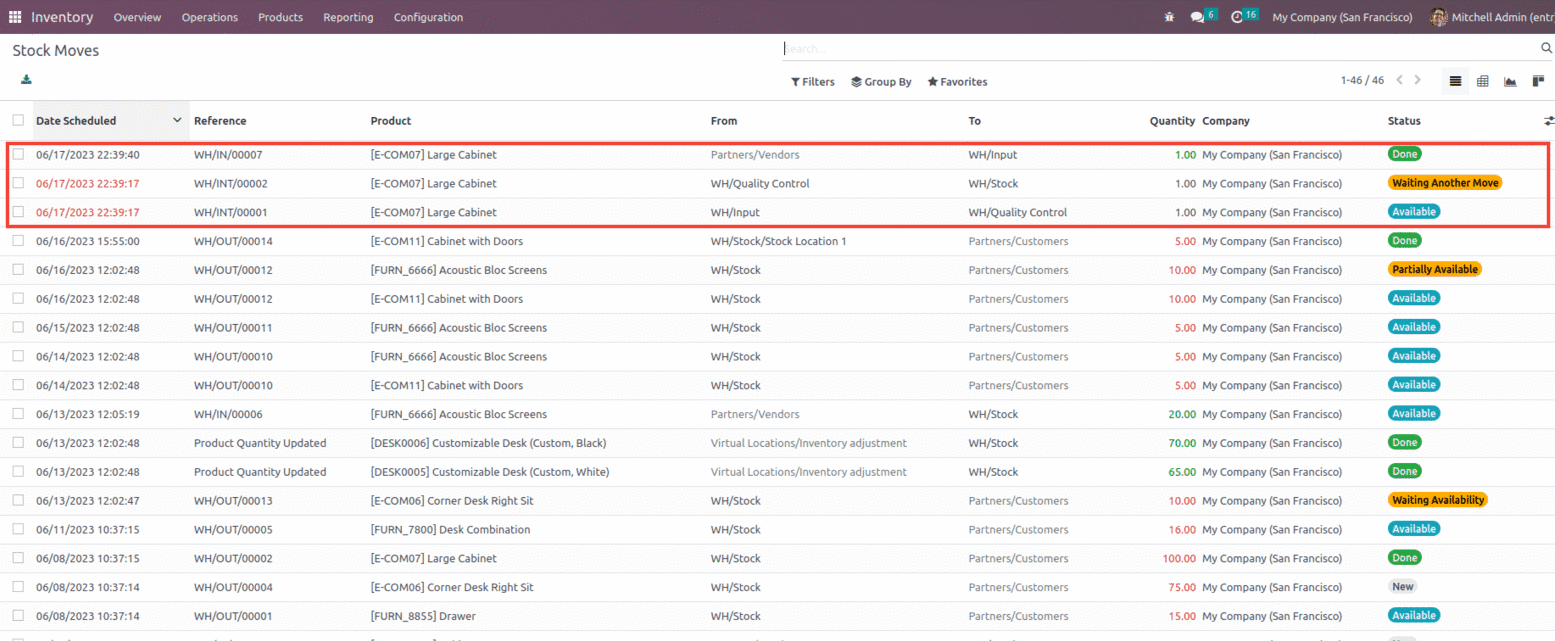Open the apps grid menu
This screenshot has width=1555, height=641.
click(15, 17)
